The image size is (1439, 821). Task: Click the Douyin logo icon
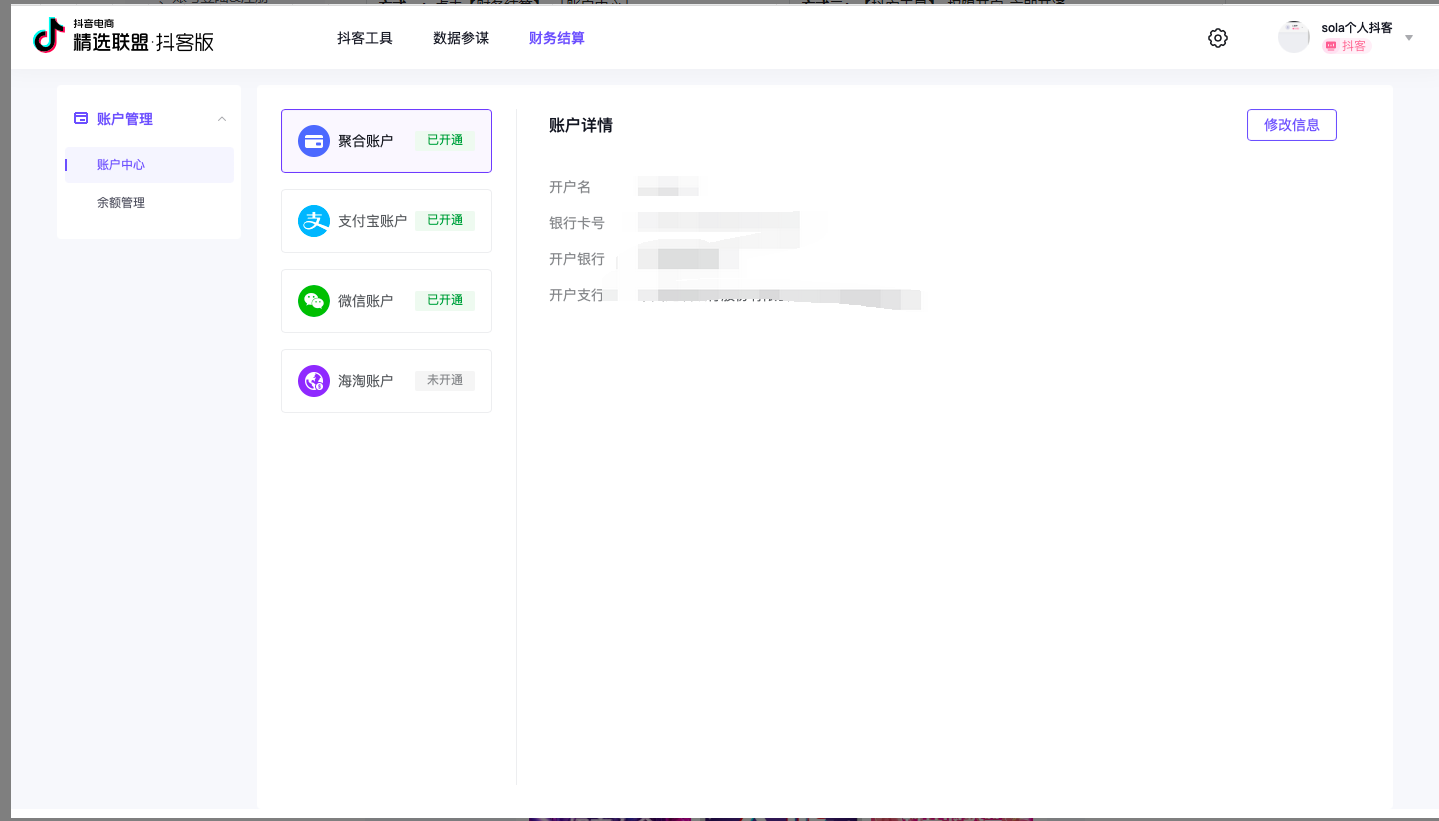click(x=48, y=36)
